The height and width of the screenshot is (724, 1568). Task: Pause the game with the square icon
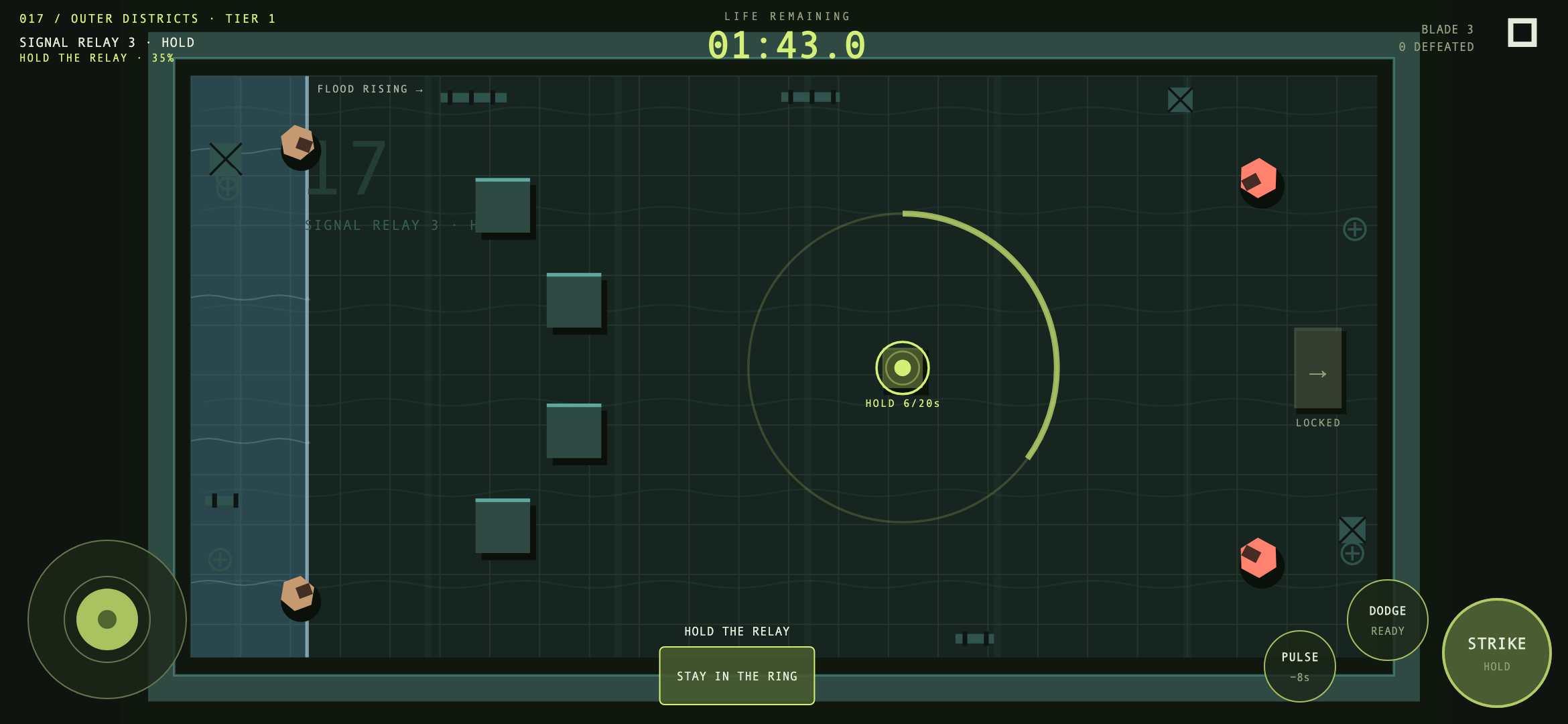[1522, 33]
